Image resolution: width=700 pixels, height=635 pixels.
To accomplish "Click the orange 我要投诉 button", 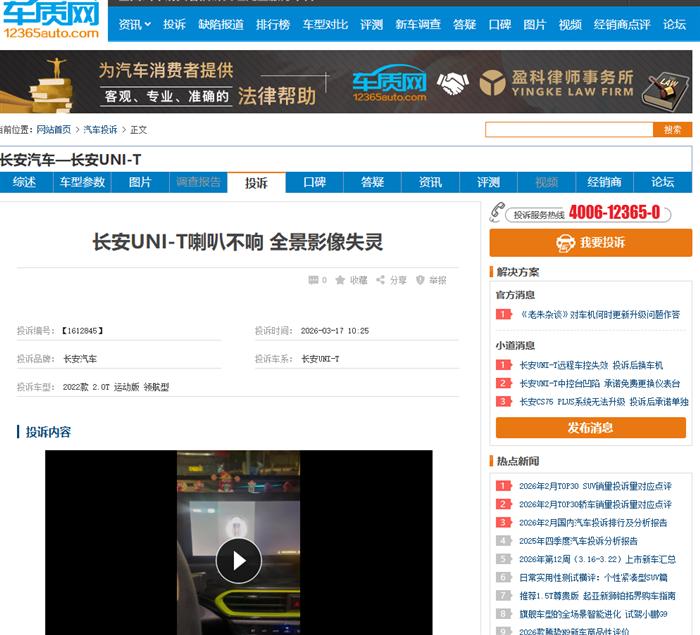I will (590, 242).
